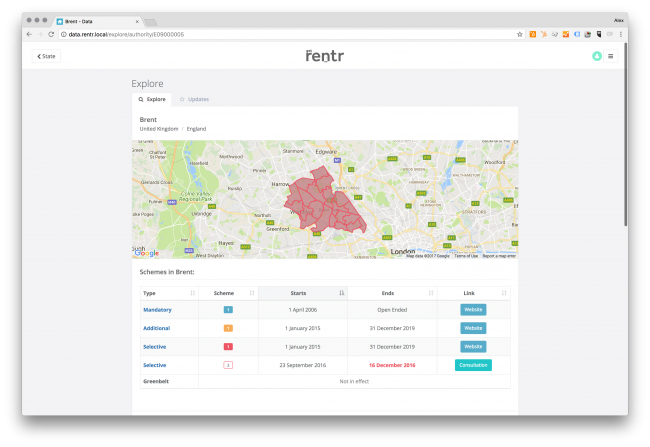The image size is (650, 447).
Task: Reload the page with the refresh icon
Action: click(x=51, y=34)
